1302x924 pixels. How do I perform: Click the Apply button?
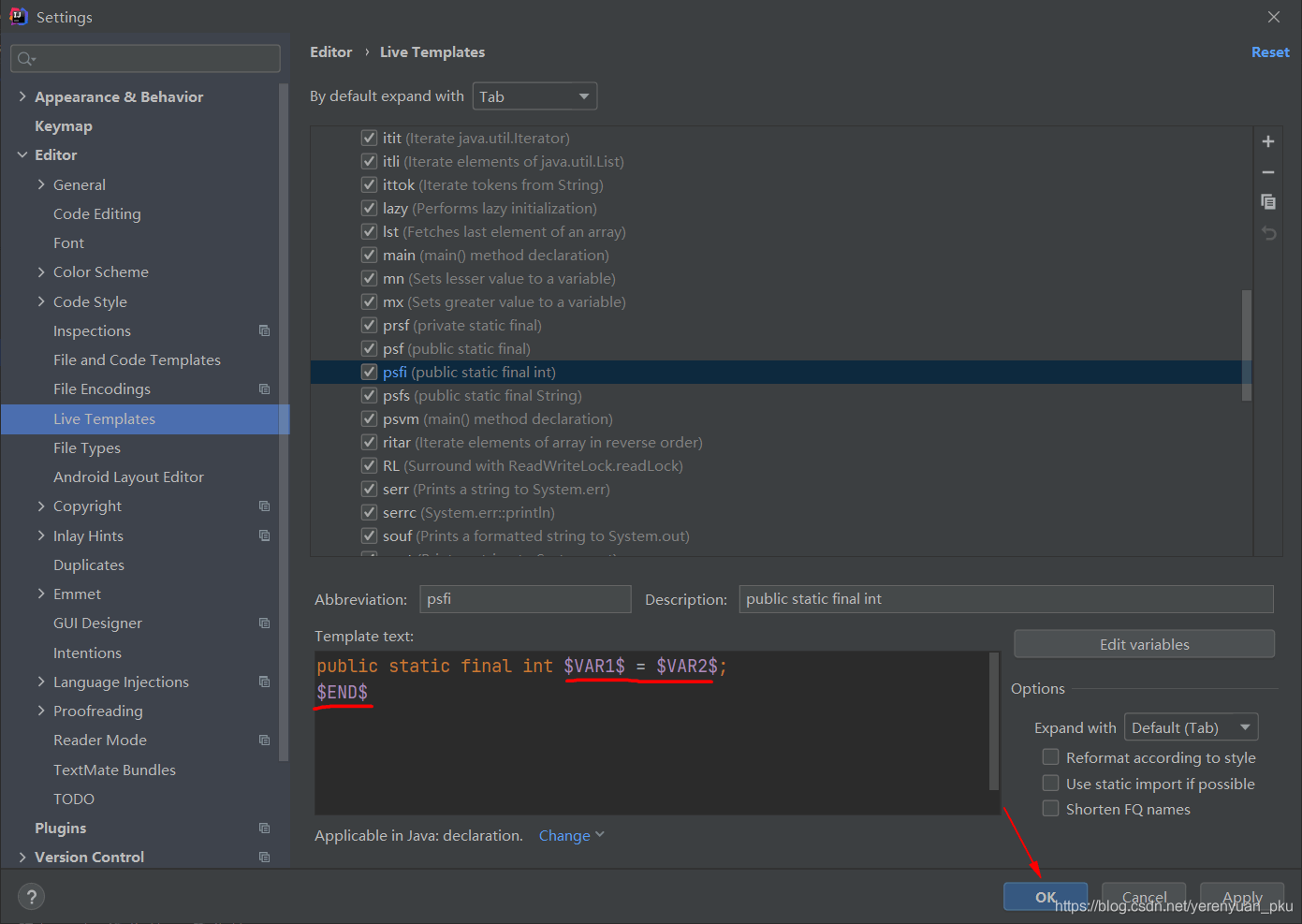tap(1242, 896)
